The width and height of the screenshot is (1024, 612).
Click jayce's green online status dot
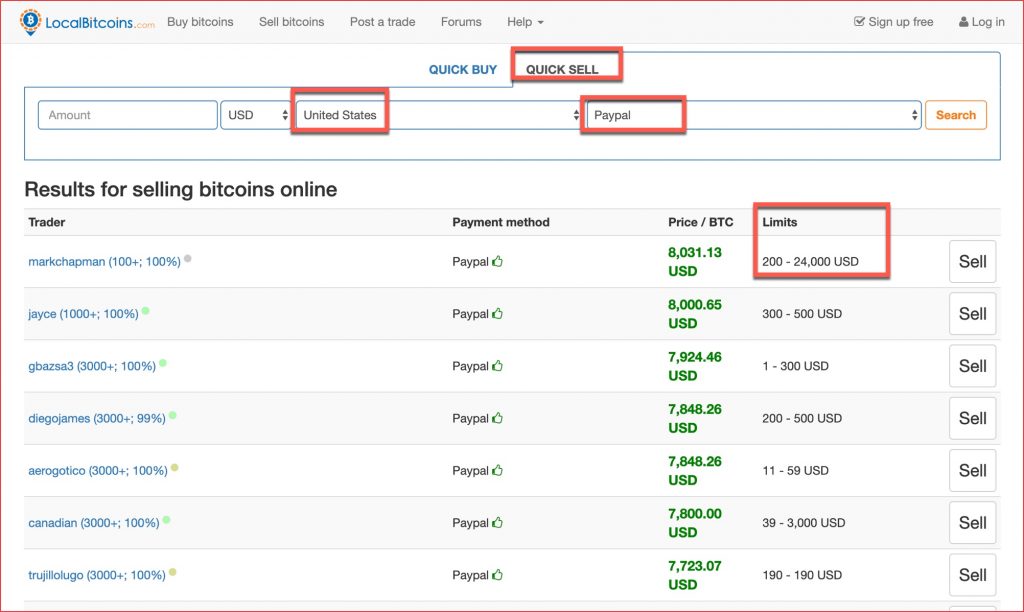146,311
